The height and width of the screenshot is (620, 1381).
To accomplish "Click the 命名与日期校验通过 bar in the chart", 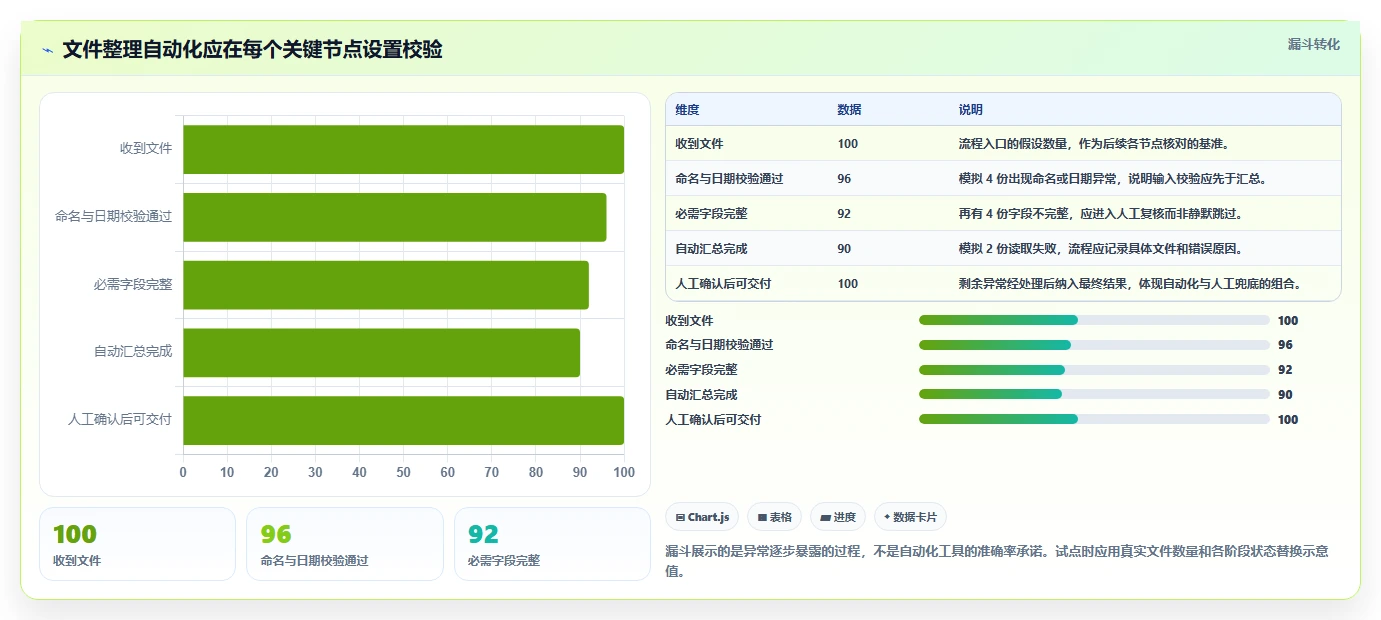I will (x=394, y=217).
